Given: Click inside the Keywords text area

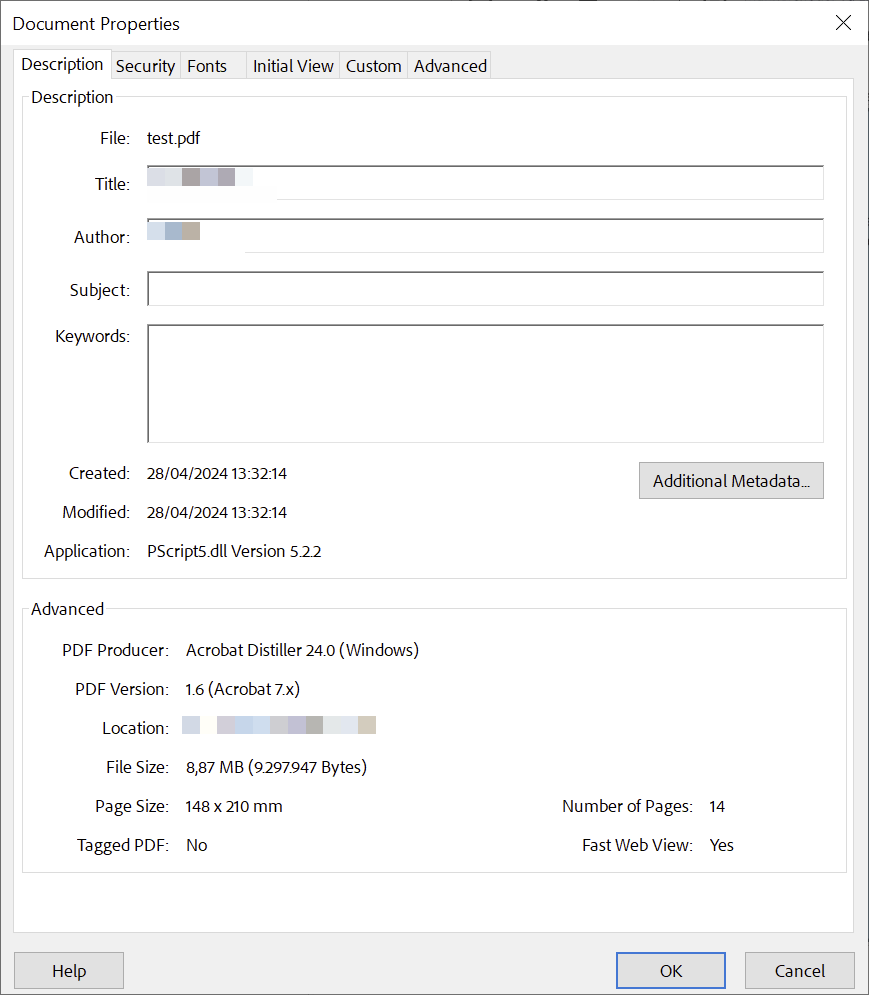Looking at the screenshot, I should click(485, 383).
